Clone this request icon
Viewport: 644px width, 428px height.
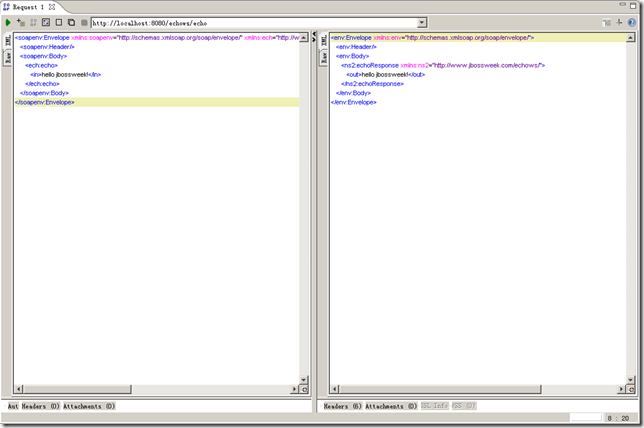coord(71,23)
